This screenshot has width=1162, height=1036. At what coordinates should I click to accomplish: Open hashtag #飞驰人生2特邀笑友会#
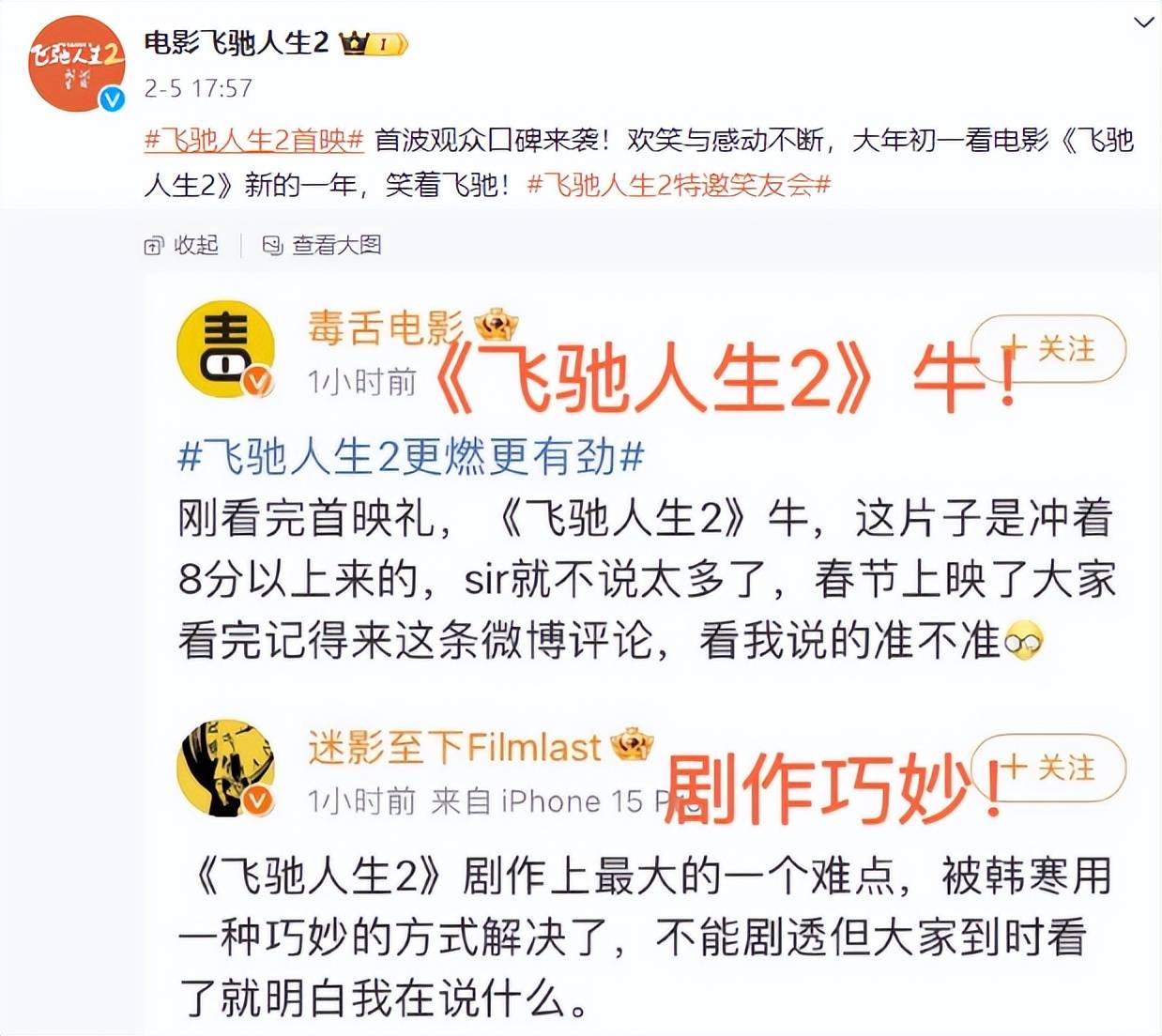point(680,184)
